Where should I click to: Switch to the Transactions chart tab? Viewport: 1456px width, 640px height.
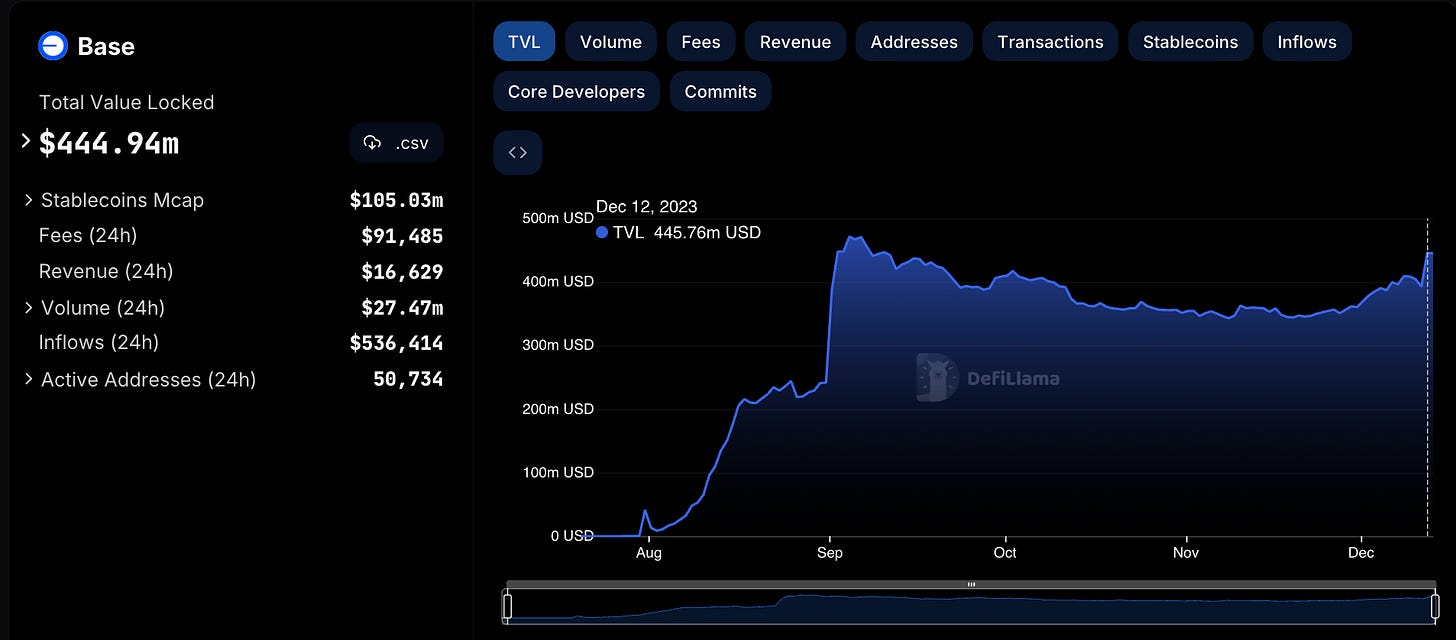pyautogui.click(x=1050, y=42)
